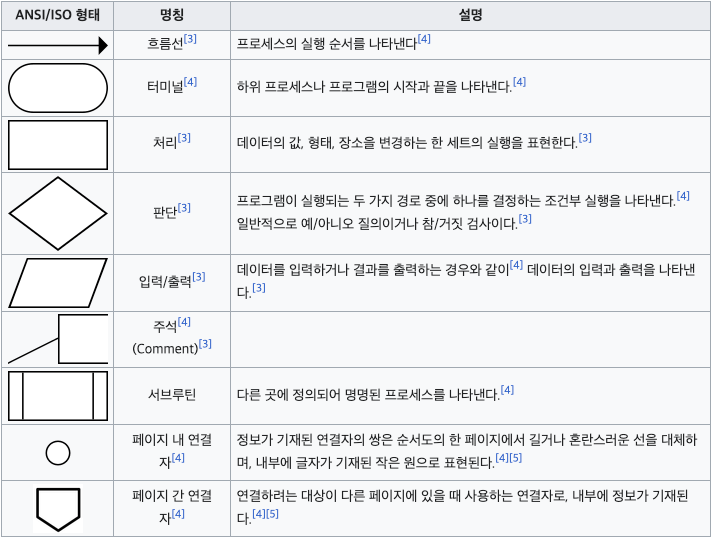Open reference [4] ending the 페이지 간 연결자 description
The width and height of the screenshot is (711, 537).
click(259, 514)
